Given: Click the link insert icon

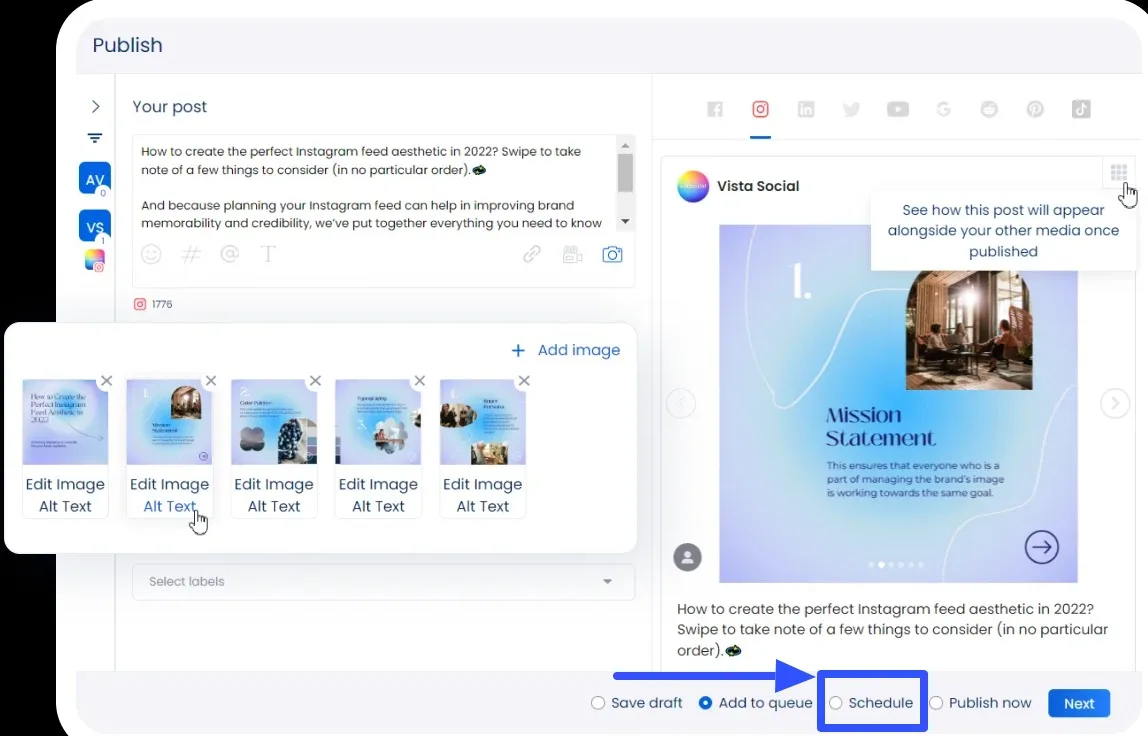Looking at the screenshot, I should 532,255.
